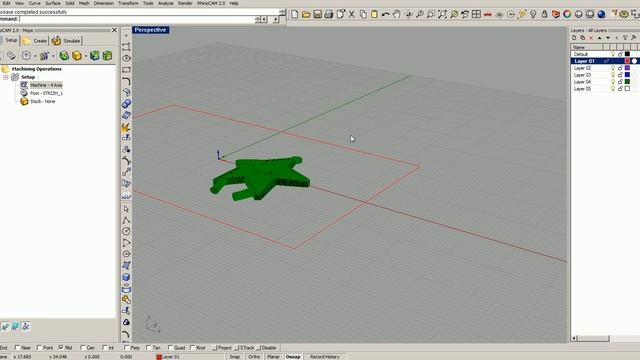Enable the Perp osnap checkbox
This screenshot has height=360, width=640.
tap(127, 348)
